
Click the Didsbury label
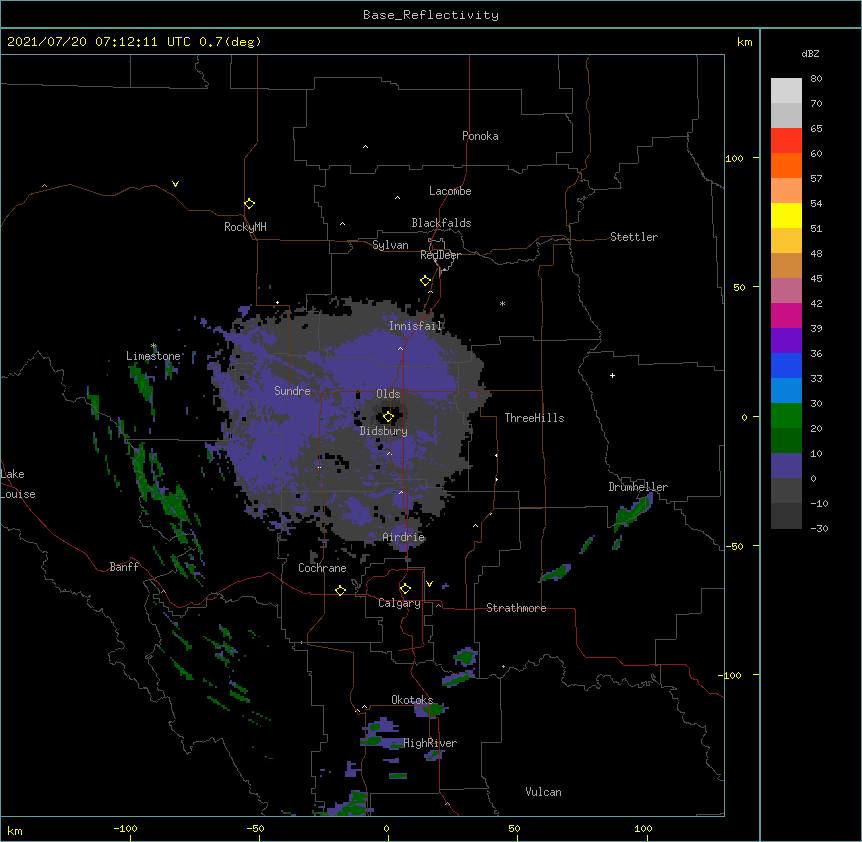tap(384, 431)
